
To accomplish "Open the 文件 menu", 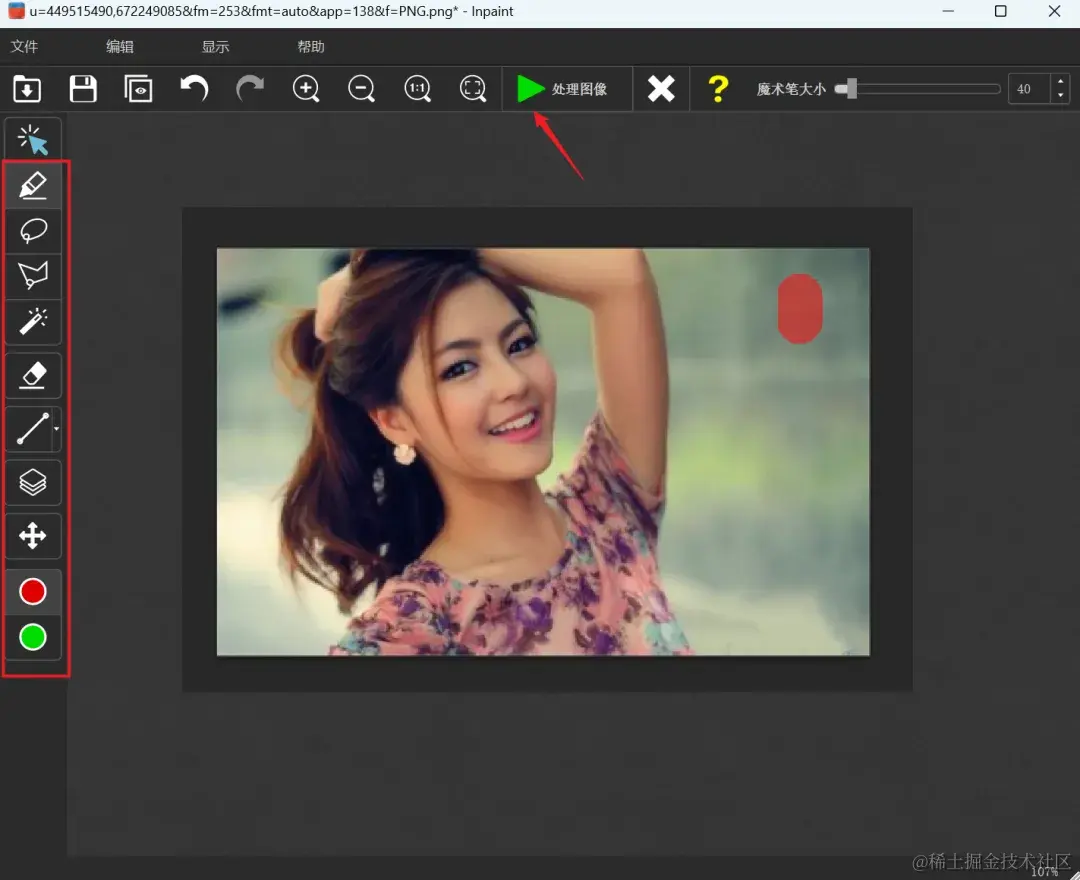I will 24,47.
